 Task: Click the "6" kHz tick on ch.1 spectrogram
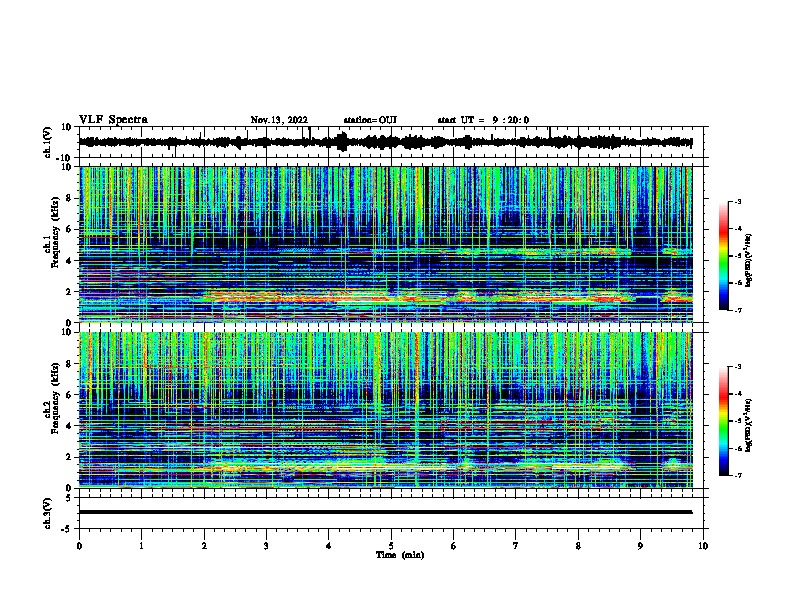click(x=69, y=229)
